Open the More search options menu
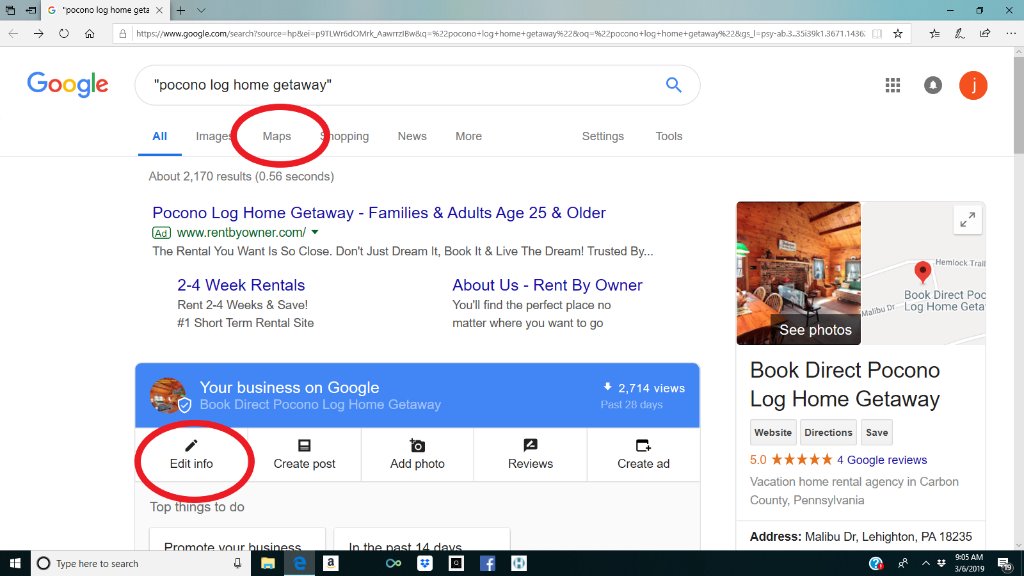 coord(468,136)
